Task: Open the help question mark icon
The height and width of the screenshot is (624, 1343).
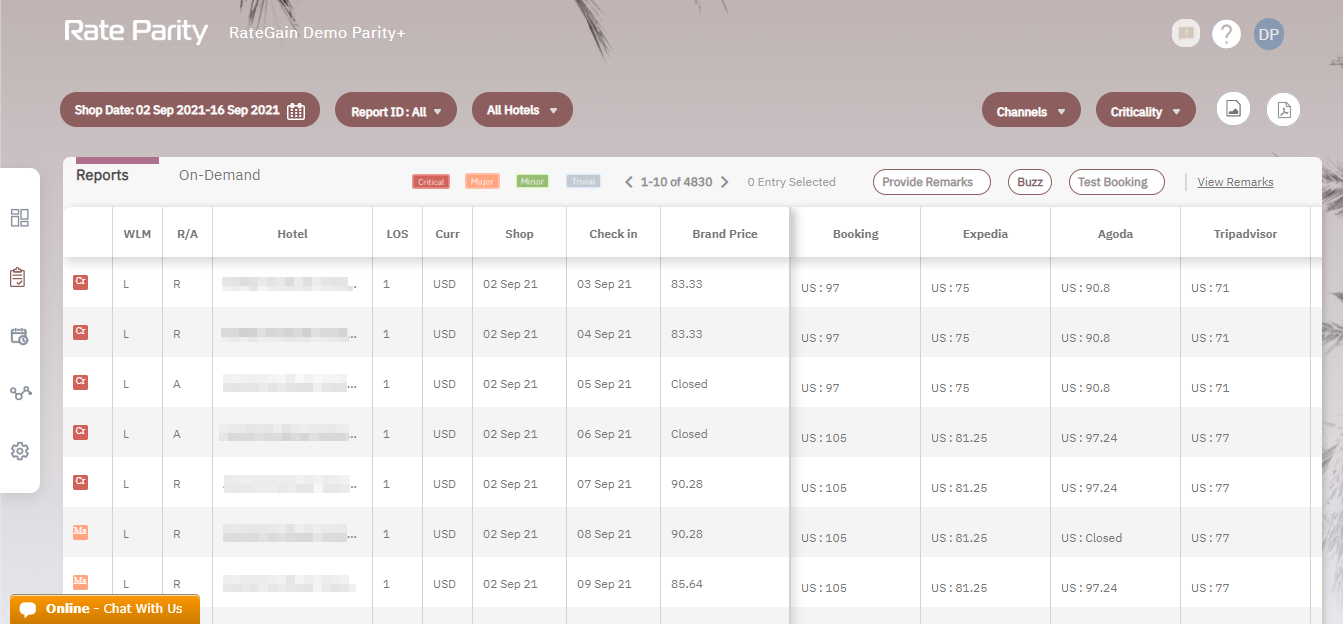Action: point(1226,34)
